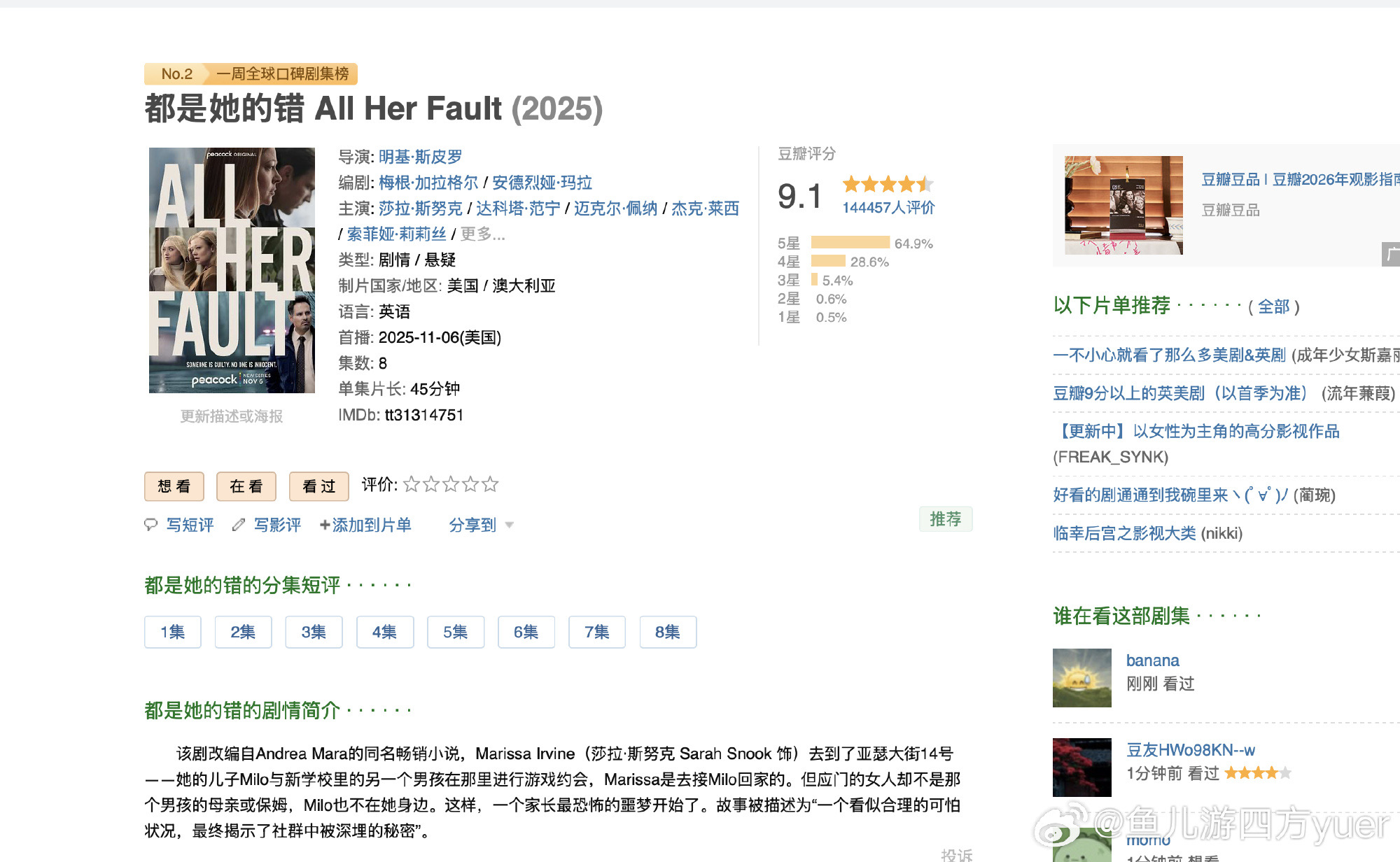Open episode 8集 short reviews
The image size is (1400, 862).
pos(668,632)
